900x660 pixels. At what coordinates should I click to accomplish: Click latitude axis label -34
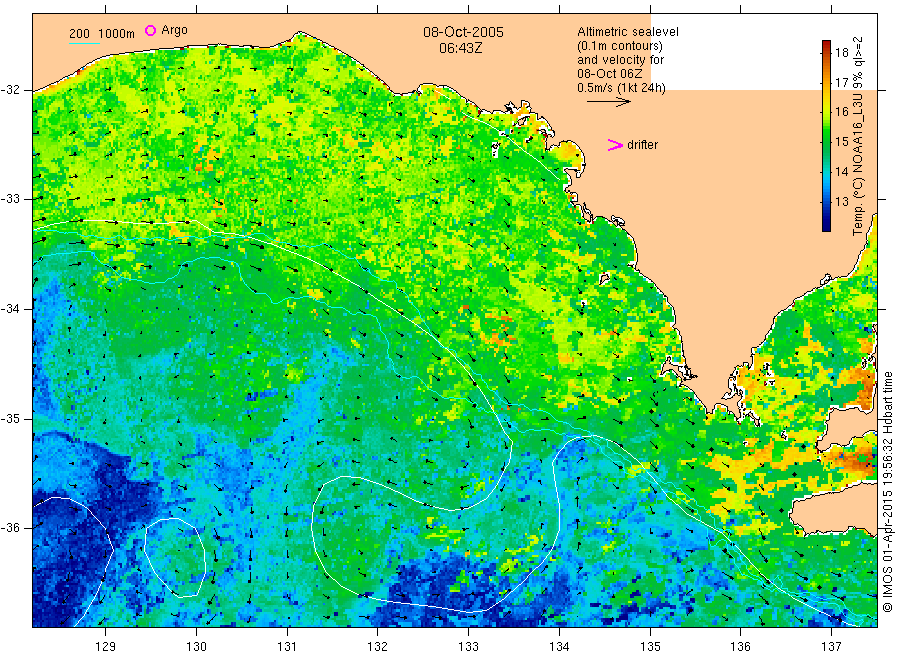[x=10, y=309]
